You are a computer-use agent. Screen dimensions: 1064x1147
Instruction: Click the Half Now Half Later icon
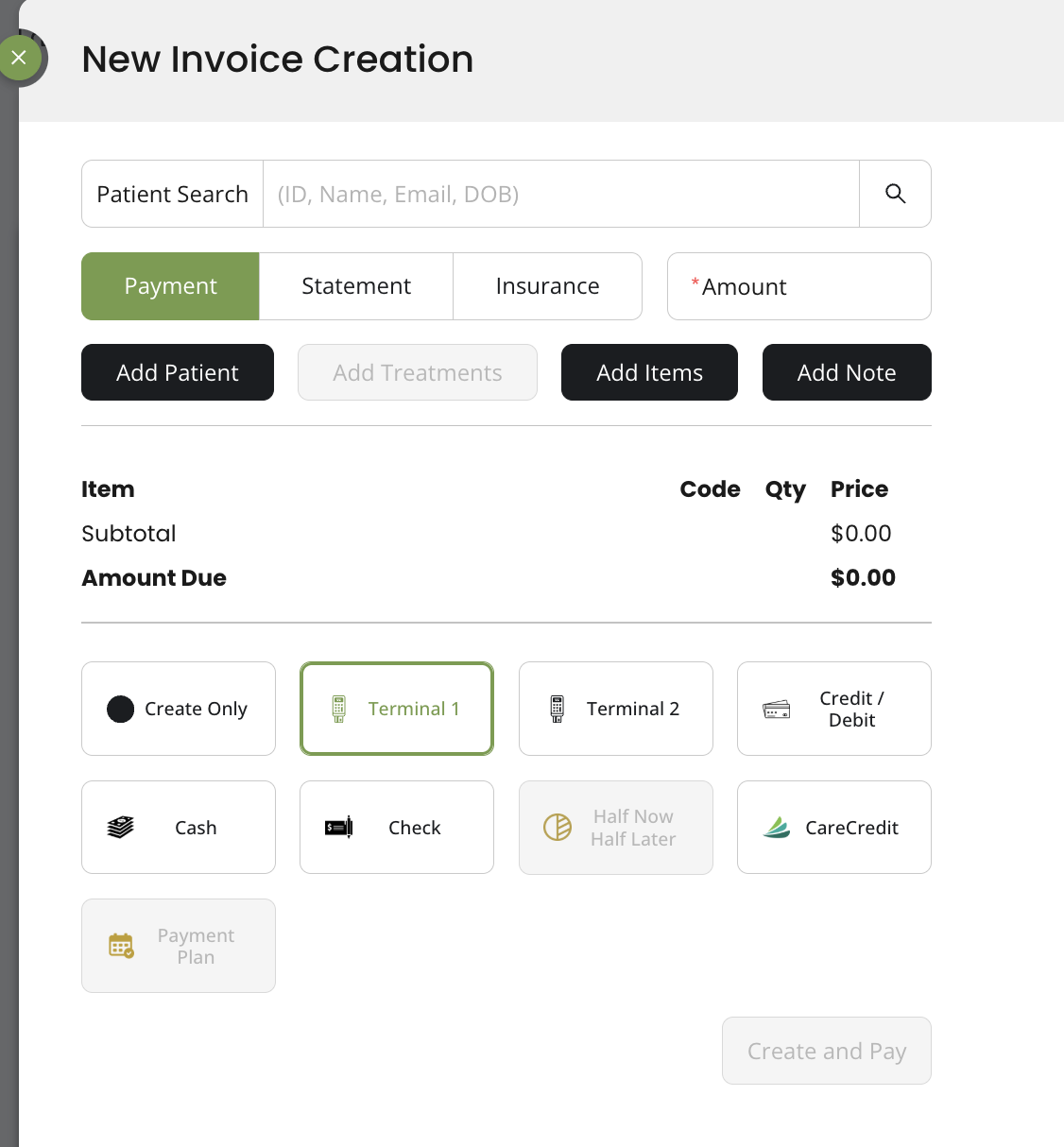pos(558,828)
